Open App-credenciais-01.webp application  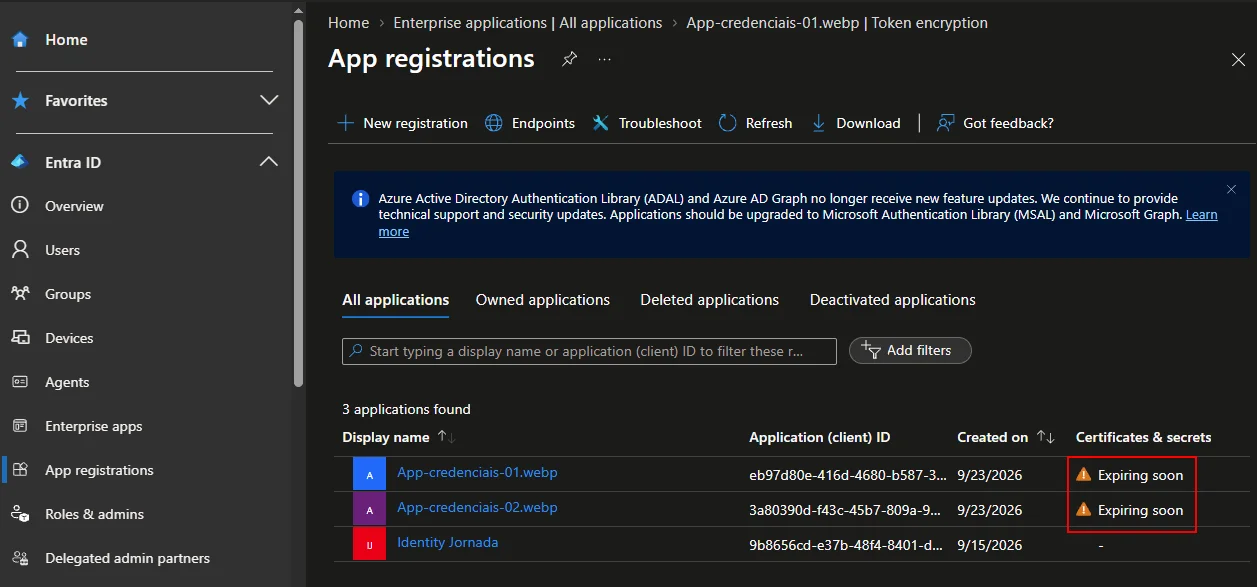click(x=477, y=472)
